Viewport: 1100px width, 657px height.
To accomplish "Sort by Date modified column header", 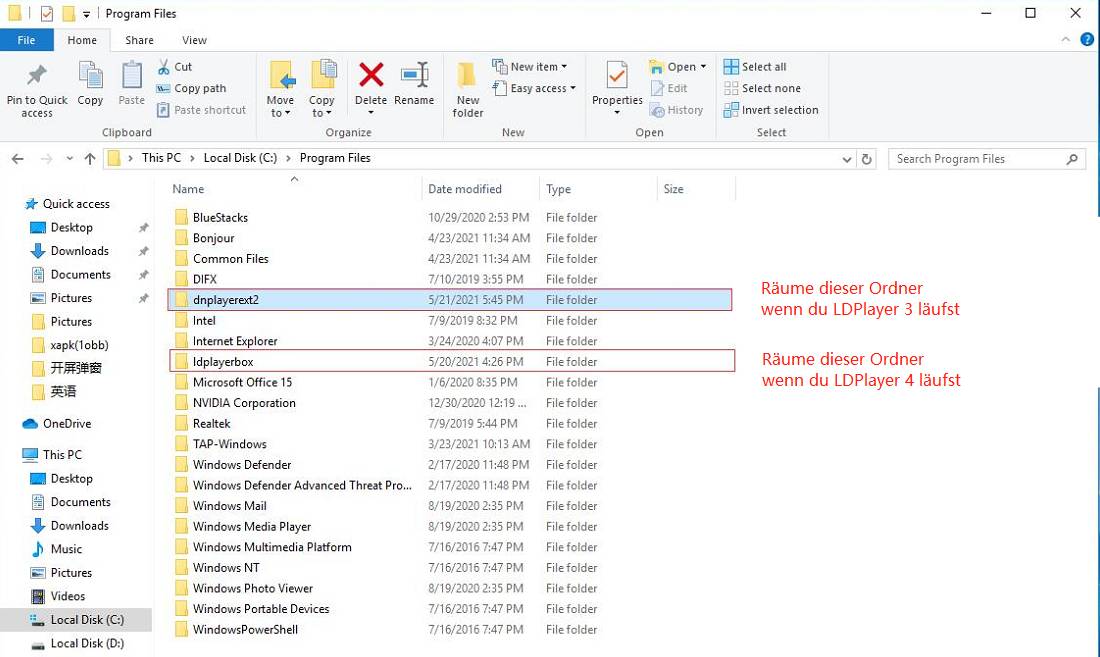I will 464,189.
